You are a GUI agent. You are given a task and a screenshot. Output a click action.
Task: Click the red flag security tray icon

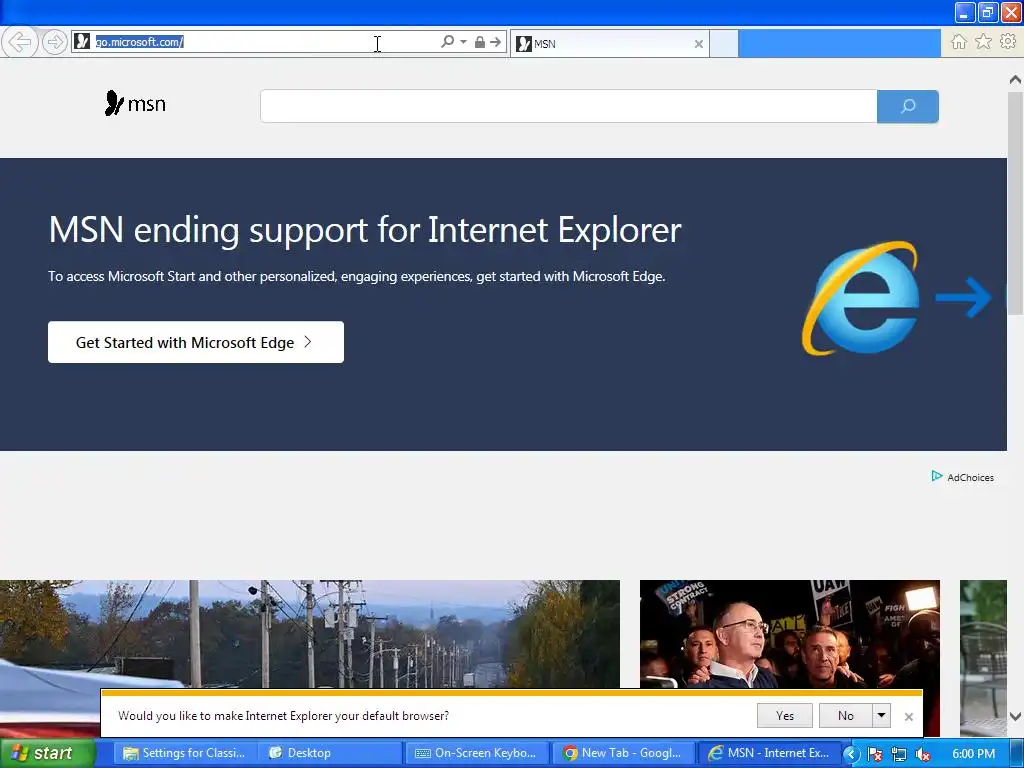pyautogui.click(x=875, y=754)
